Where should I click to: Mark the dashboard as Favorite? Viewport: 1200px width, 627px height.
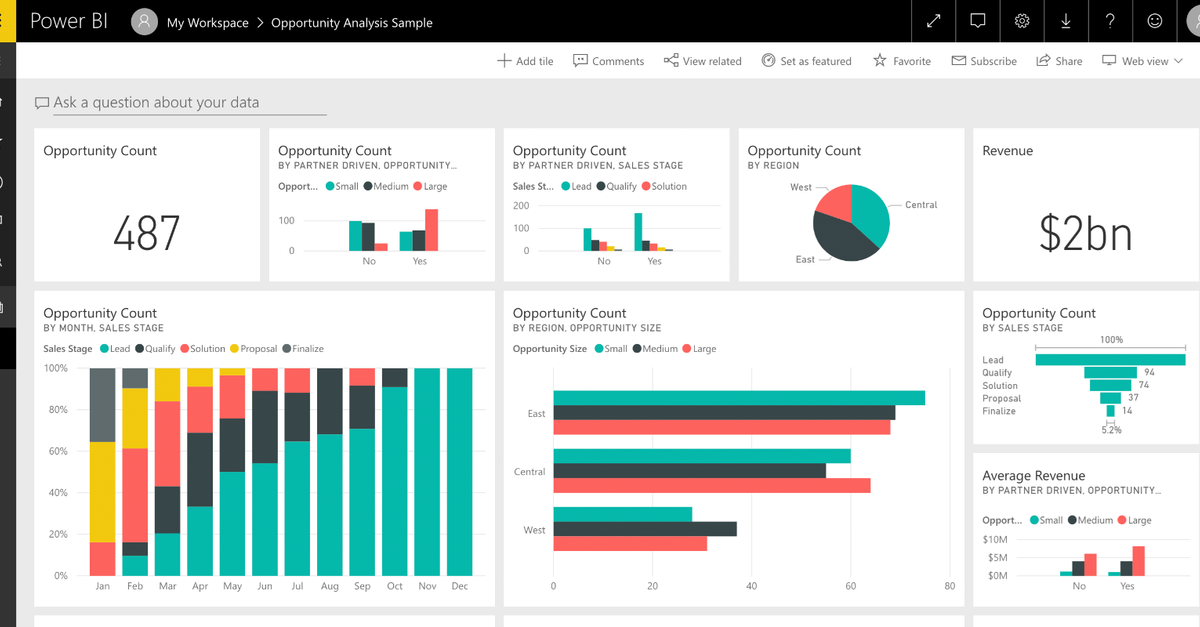click(901, 61)
